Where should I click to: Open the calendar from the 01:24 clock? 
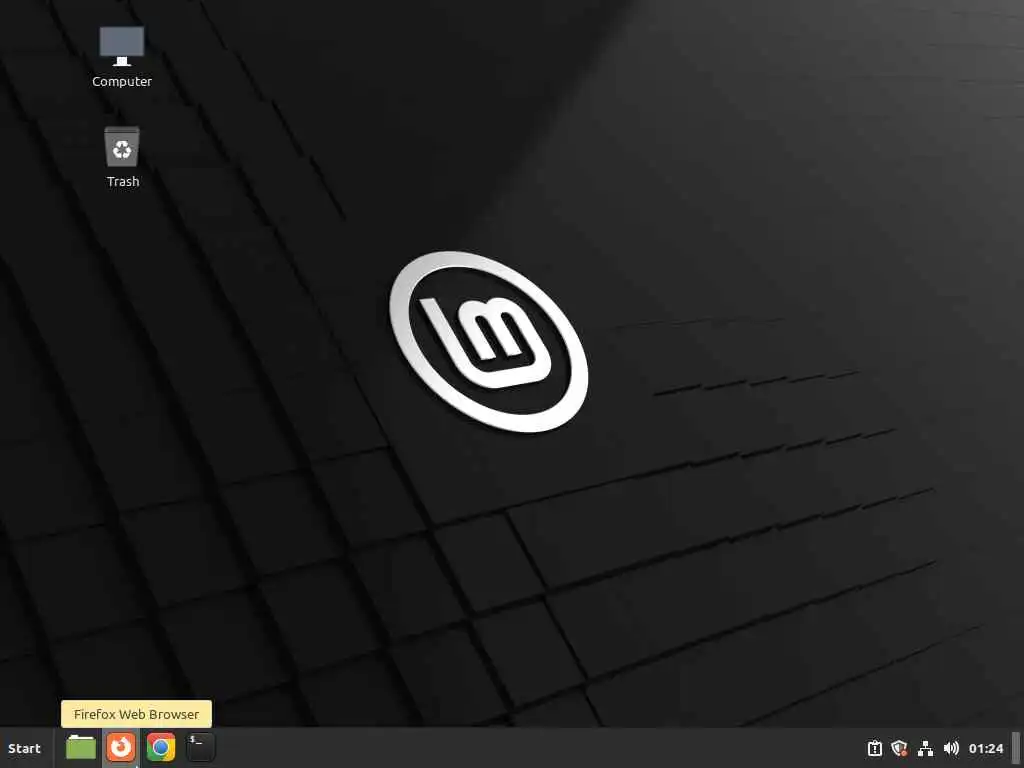pyautogui.click(x=985, y=748)
